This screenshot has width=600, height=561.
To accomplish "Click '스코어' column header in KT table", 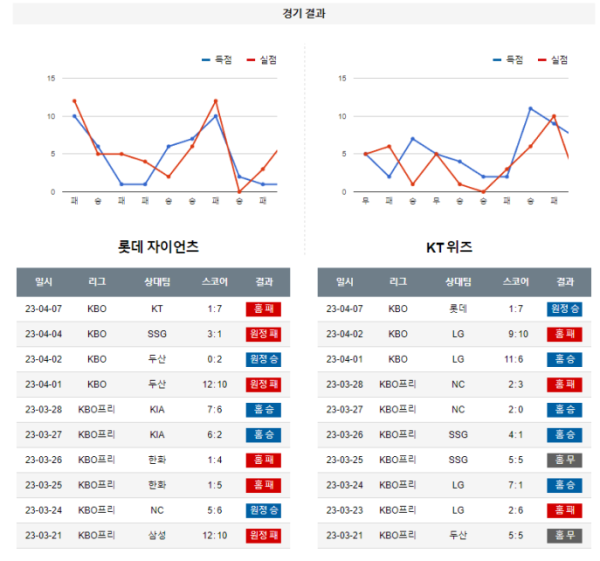I will coord(516,282).
